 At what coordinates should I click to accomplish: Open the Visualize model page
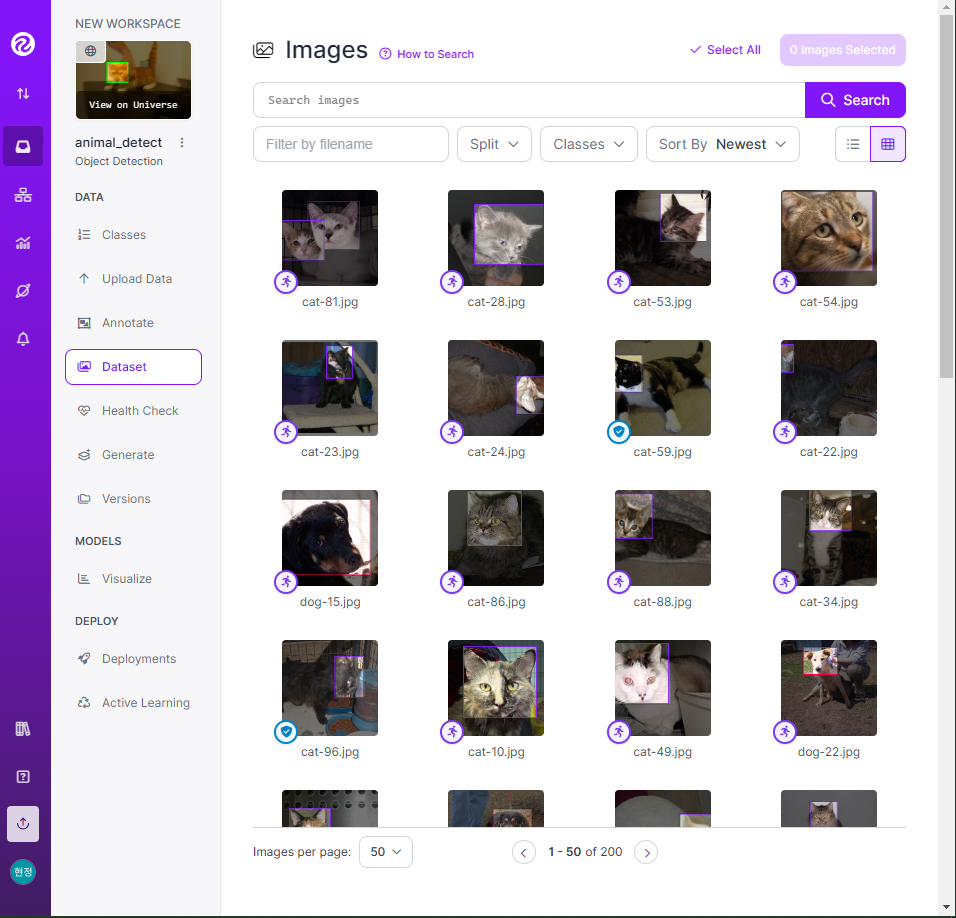tap(126, 578)
